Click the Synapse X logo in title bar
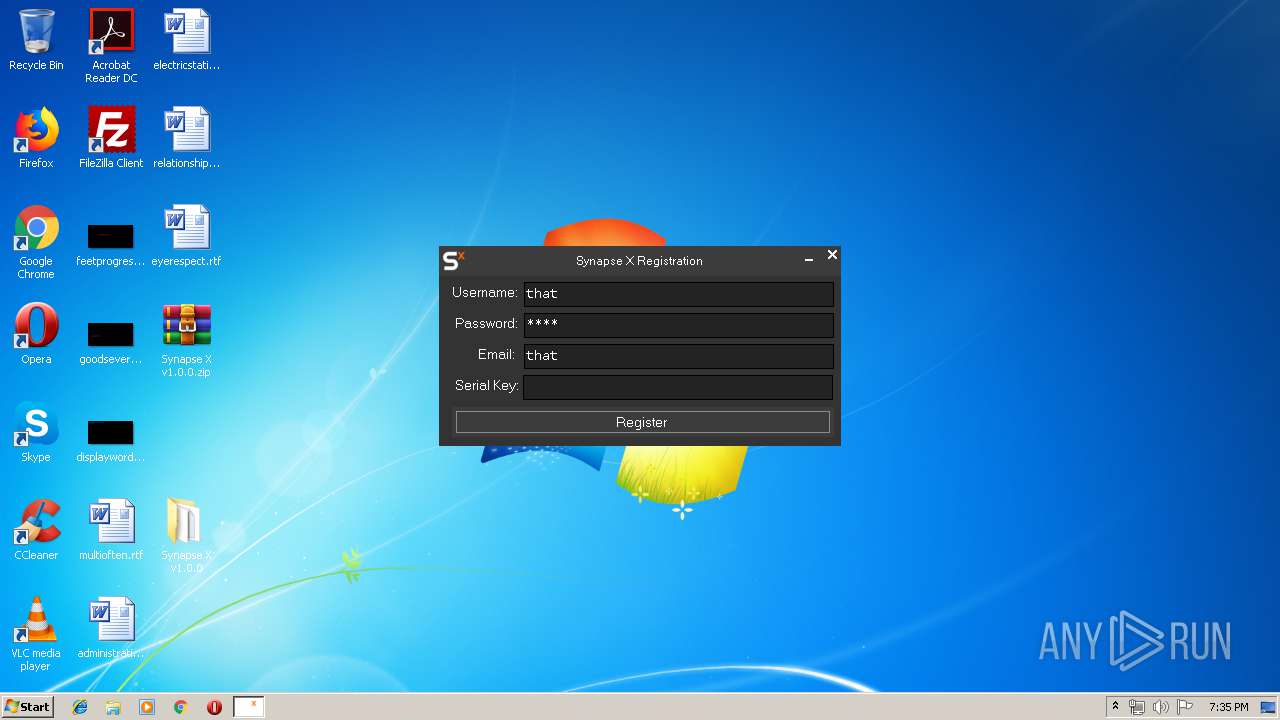Screen dimensions: 1280x720 click(453, 260)
